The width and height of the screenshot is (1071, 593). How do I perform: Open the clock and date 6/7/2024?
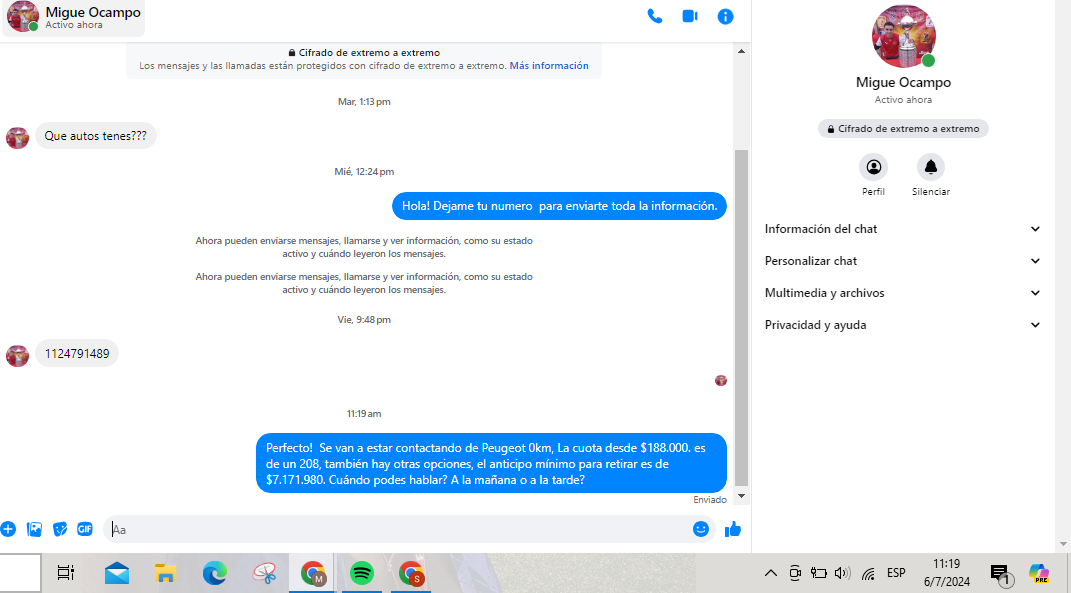click(947, 573)
